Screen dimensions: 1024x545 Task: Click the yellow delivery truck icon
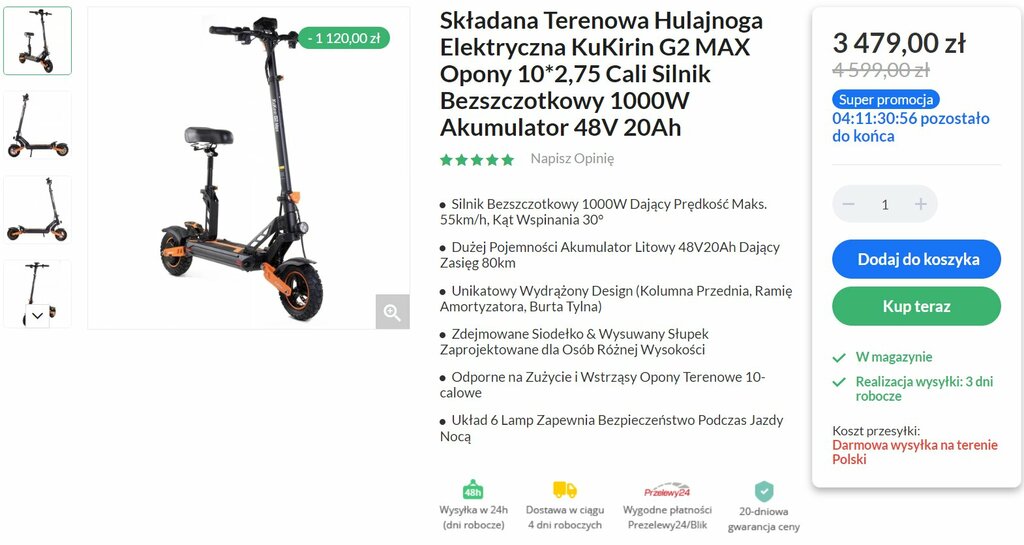click(x=565, y=490)
